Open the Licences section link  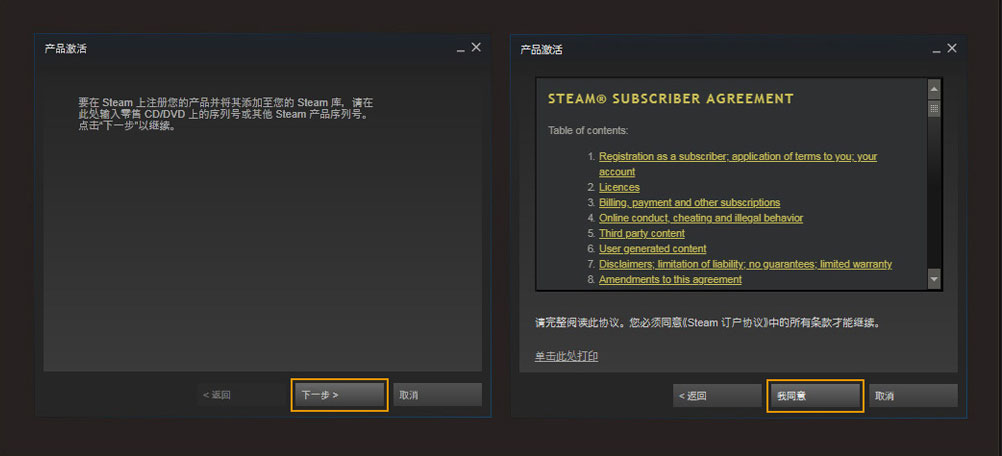(619, 187)
